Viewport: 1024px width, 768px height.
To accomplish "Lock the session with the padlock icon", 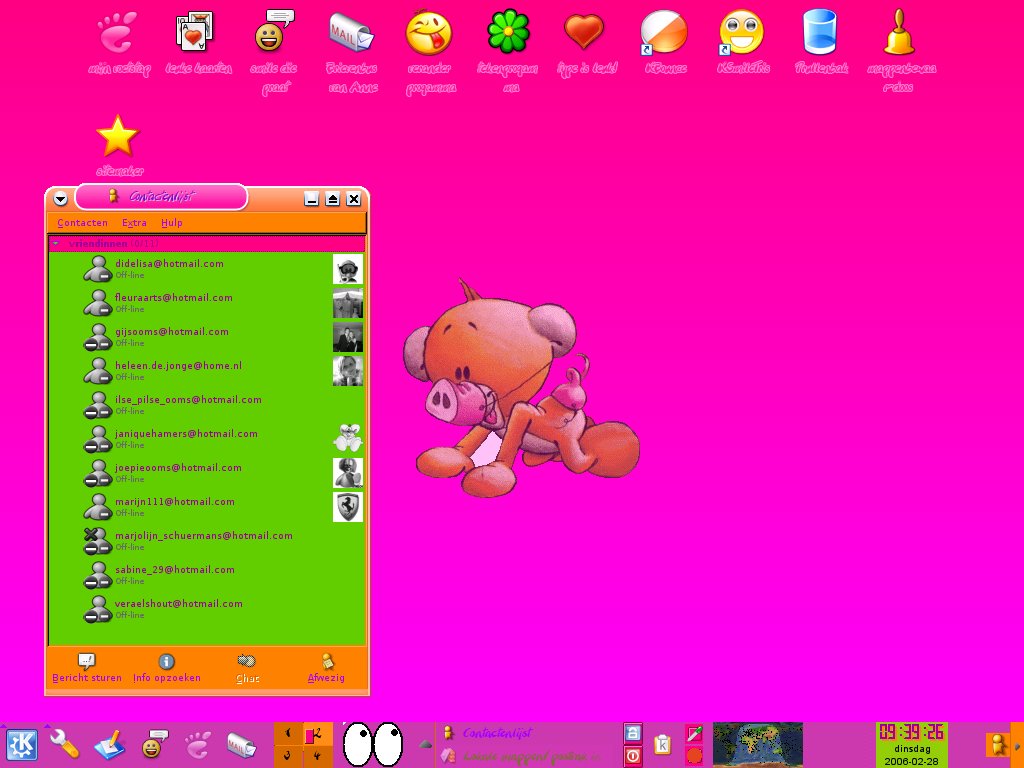I will (632, 733).
